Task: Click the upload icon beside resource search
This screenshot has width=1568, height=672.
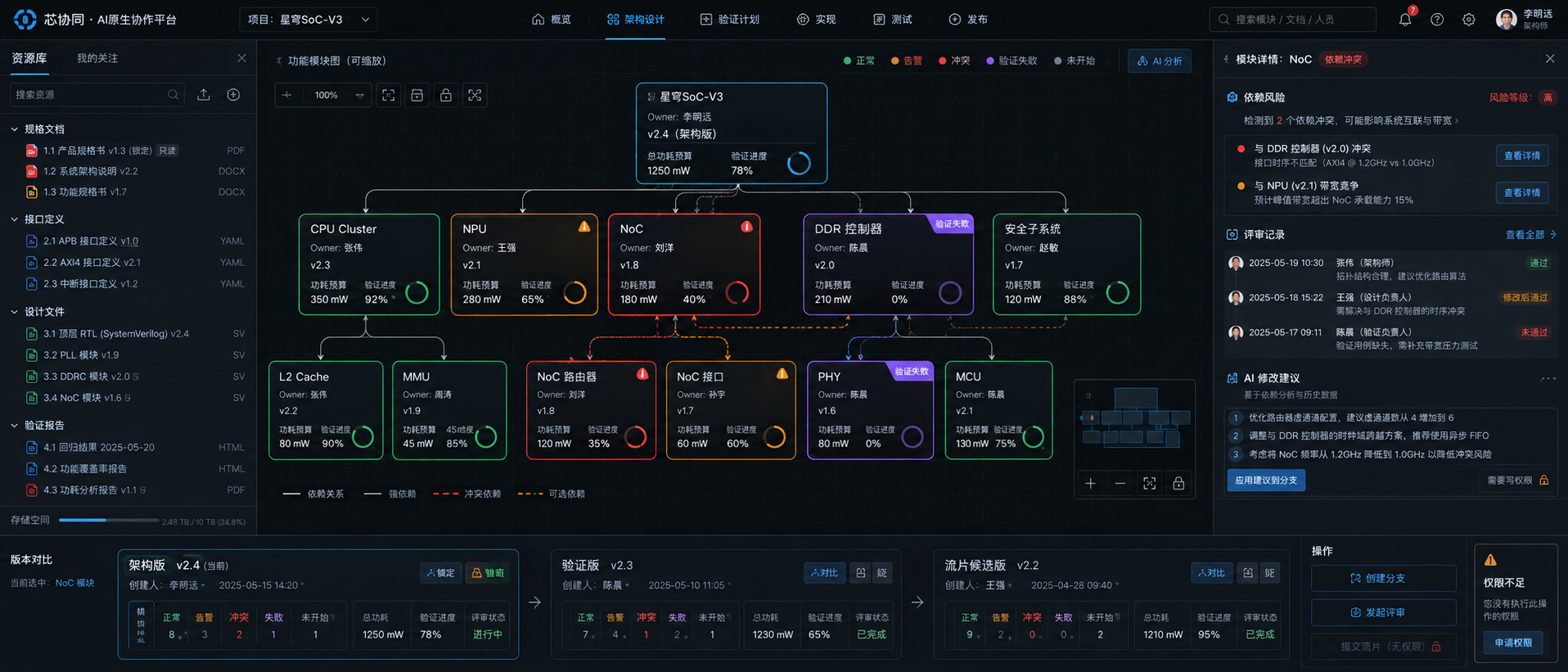Action: (204, 95)
